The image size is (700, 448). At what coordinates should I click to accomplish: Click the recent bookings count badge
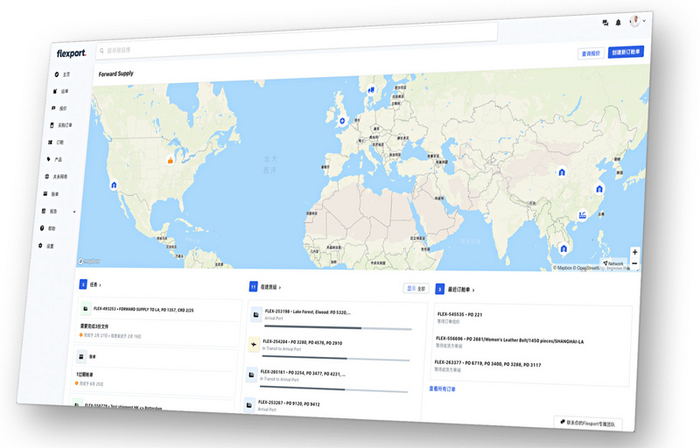440,289
